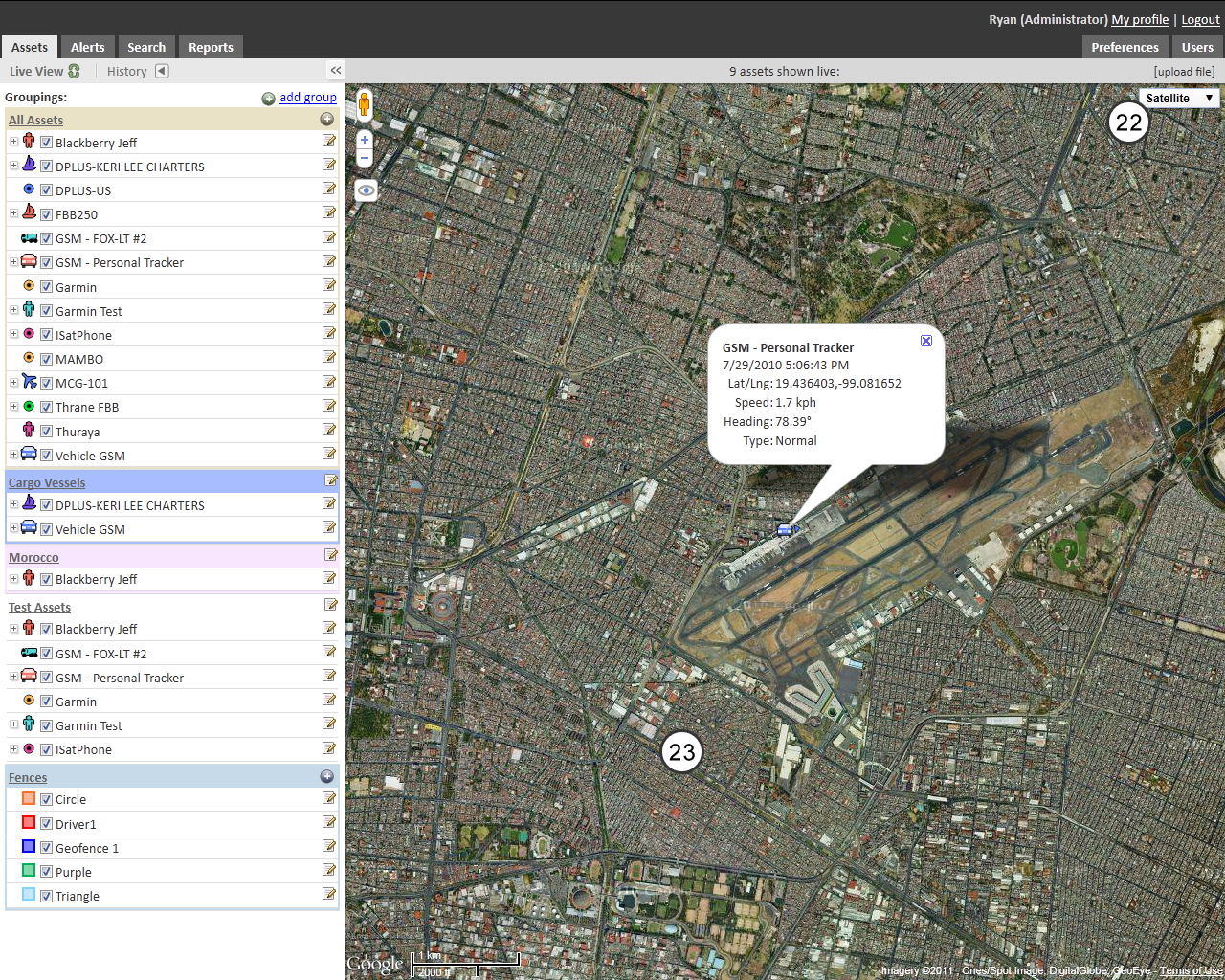The image size is (1225, 980).
Task: Click the map zoom-in plus control
Action: tap(364, 139)
